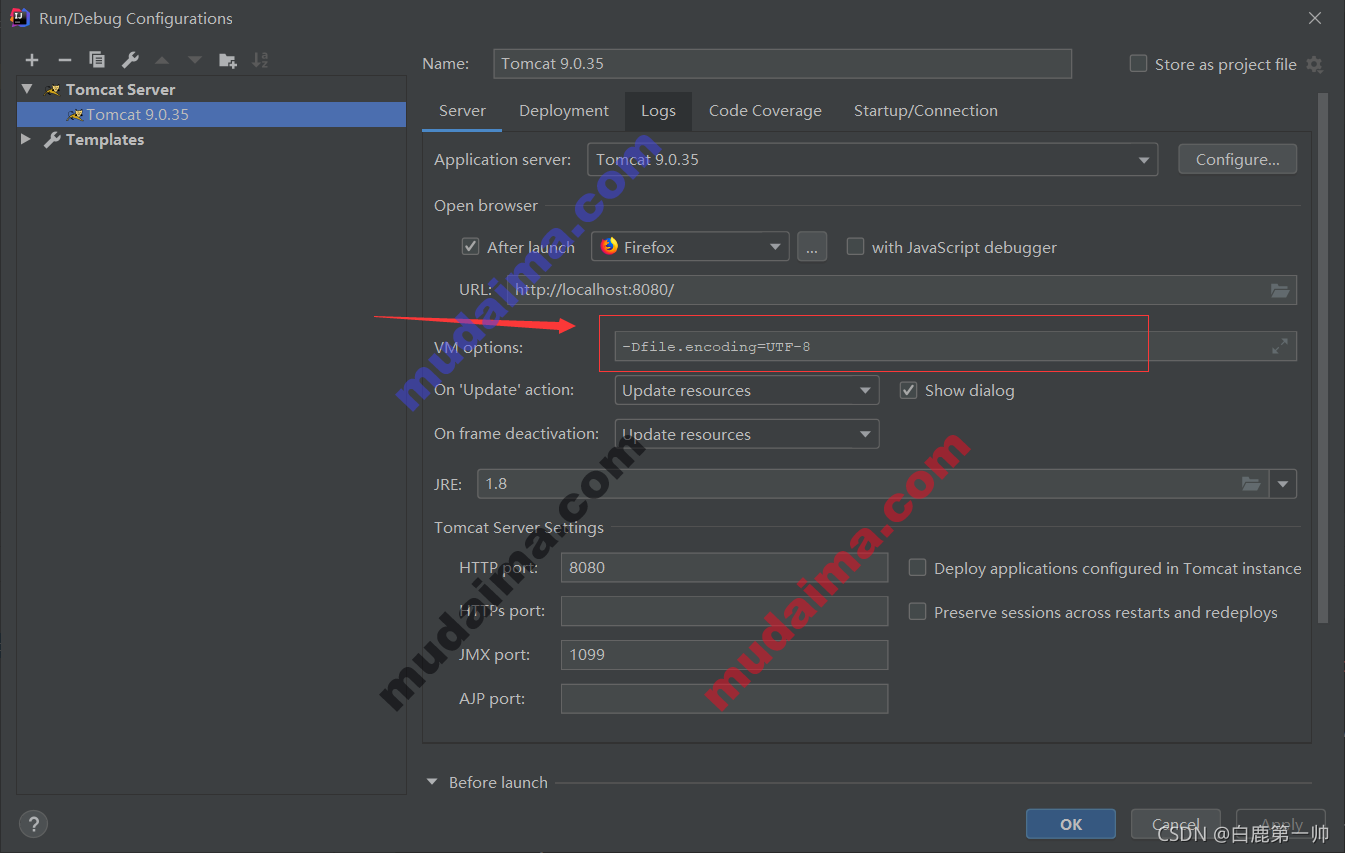Remove the selected configuration with minus icon
Image resolution: width=1345 pixels, height=853 pixels.
[x=65, y=60]
